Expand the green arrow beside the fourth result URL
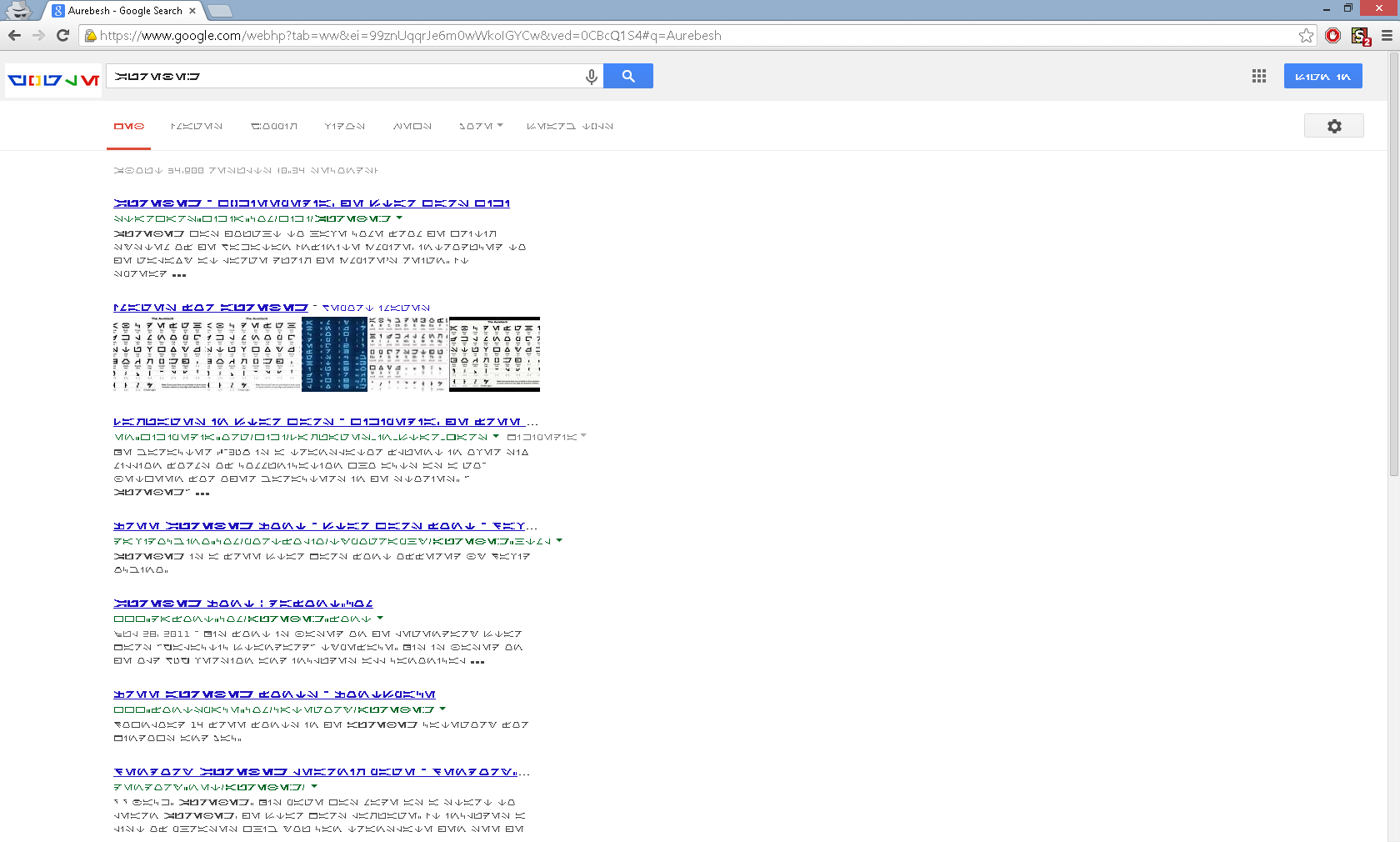Image resolution: width=1400 pixels, height=842 pixels. click(x=559, y=541)
